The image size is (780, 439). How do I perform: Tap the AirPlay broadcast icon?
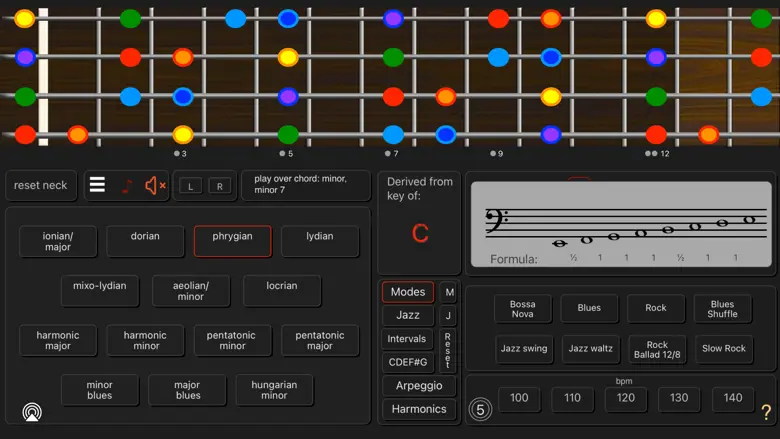tap(32, 412)
